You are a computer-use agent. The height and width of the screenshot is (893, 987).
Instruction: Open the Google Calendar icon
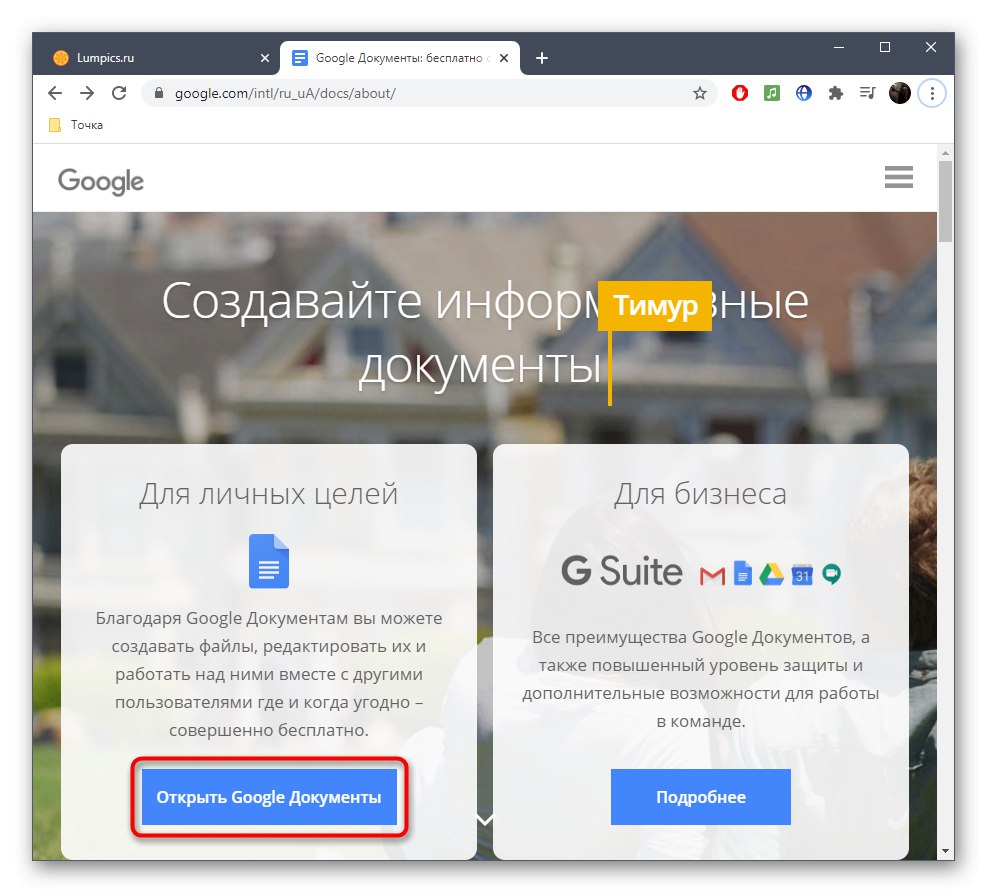pyautogui.click(x=801, y=573)
